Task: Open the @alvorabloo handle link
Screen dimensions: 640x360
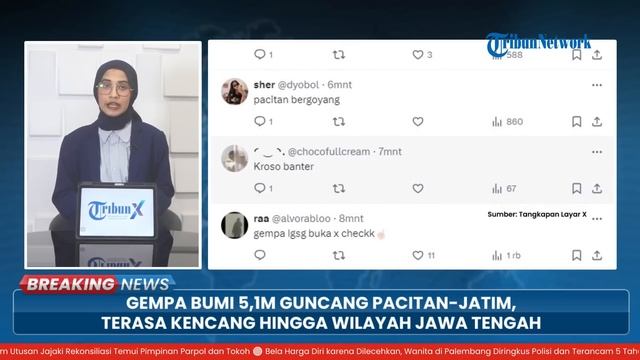Action: point(301,219)
